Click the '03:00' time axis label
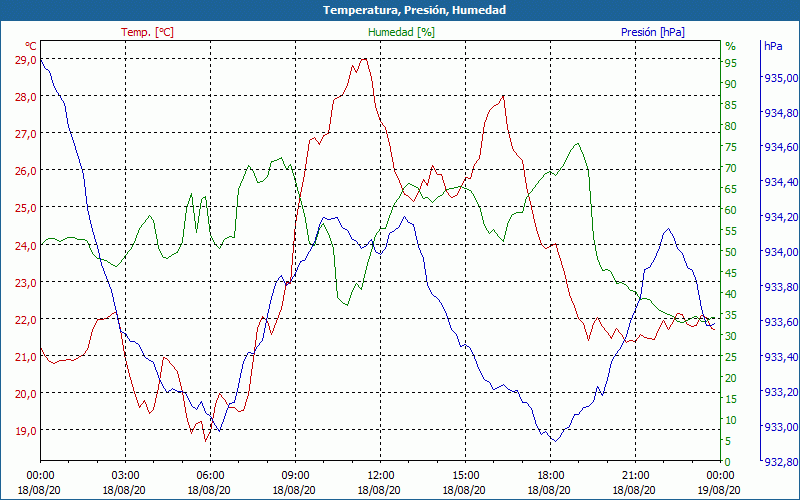800x500 pixels. 126,476
